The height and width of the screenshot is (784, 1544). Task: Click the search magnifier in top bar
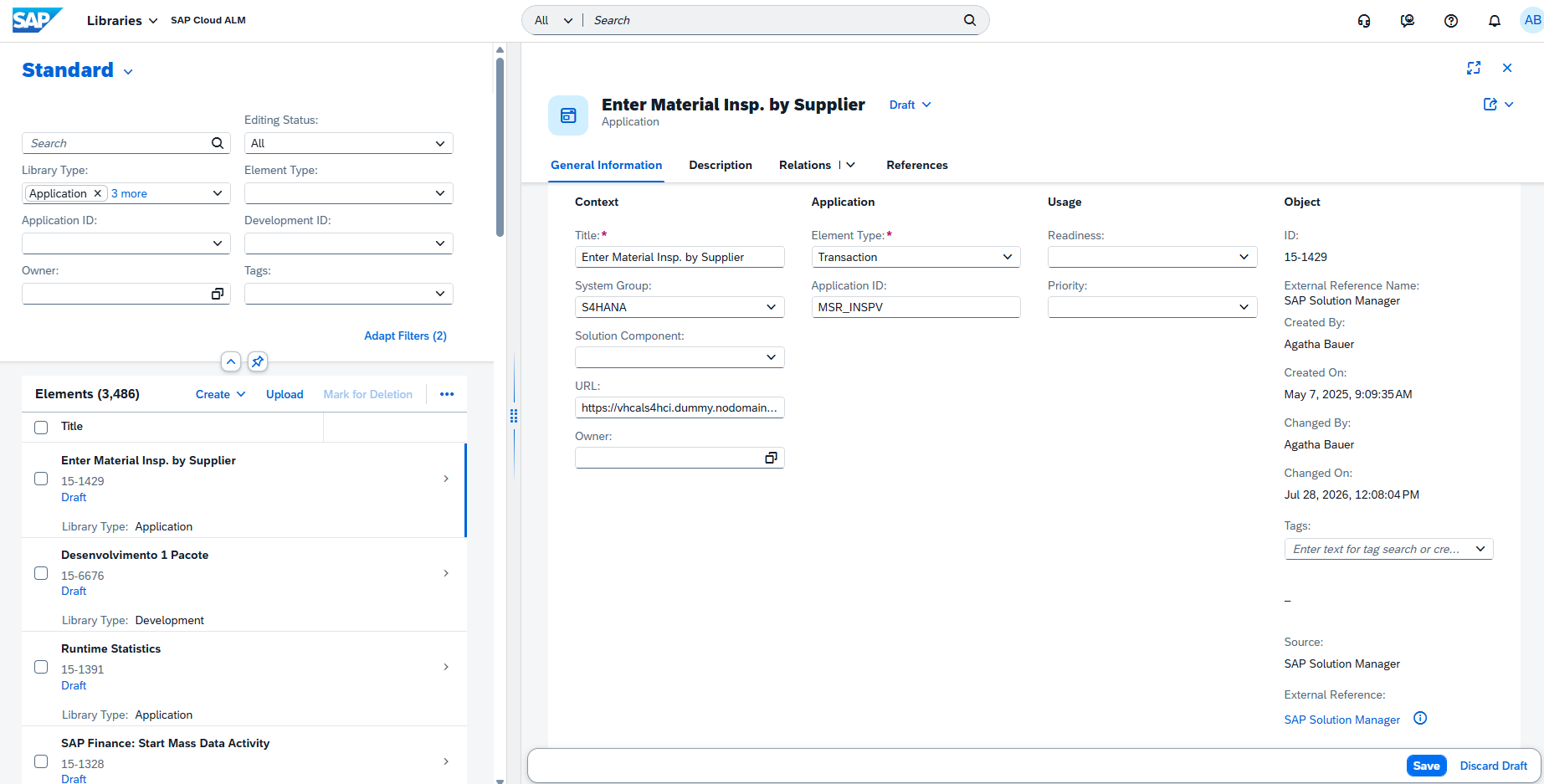tap(970, 20)
